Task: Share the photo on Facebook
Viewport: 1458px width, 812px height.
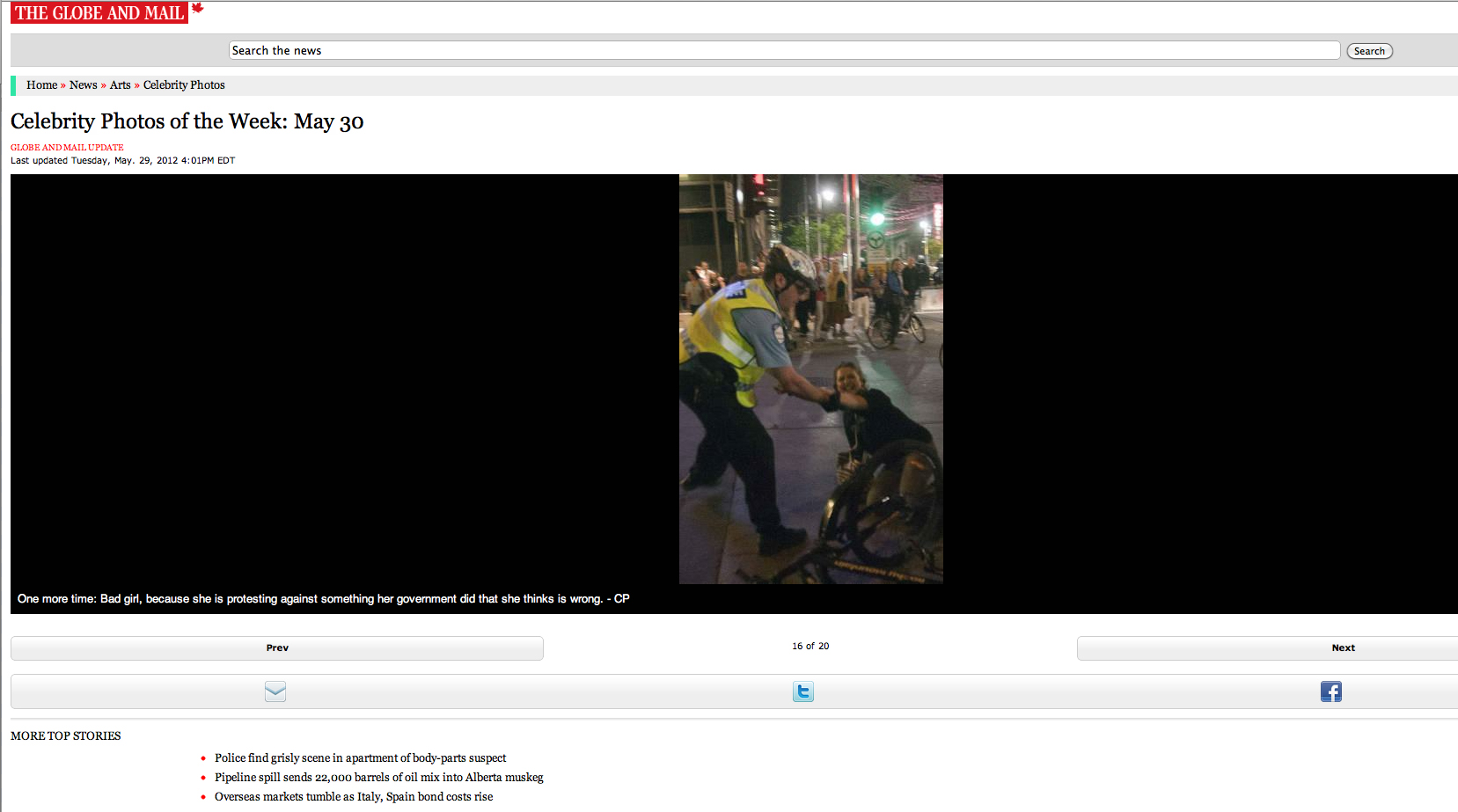Action: pos(1330,691)
